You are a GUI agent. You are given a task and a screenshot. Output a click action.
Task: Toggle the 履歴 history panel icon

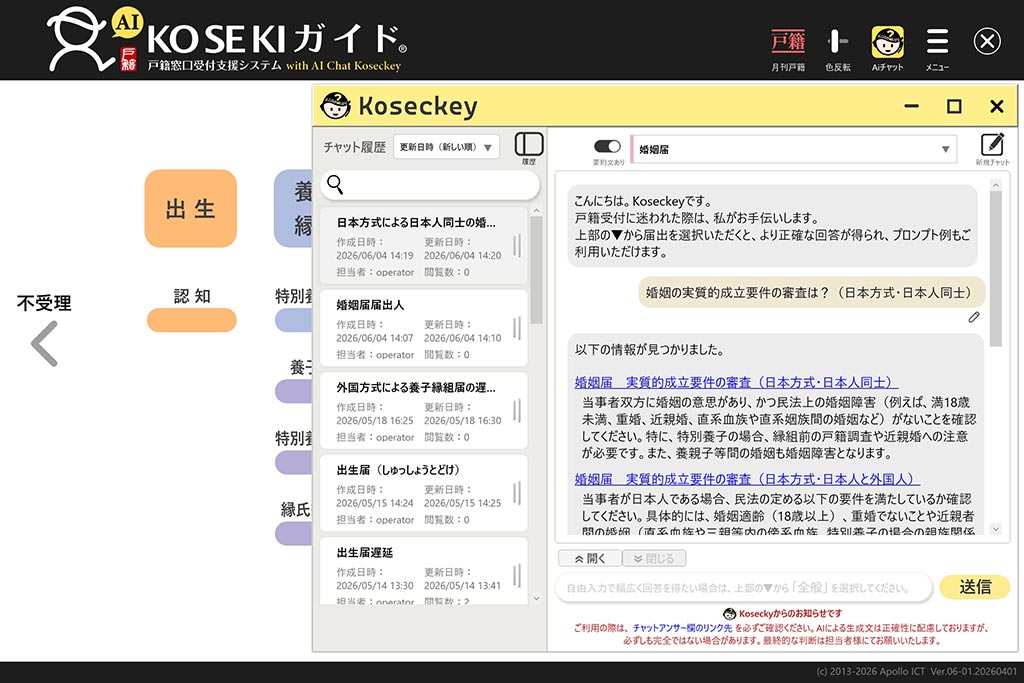pyautogui.click(x=529, y=148)
